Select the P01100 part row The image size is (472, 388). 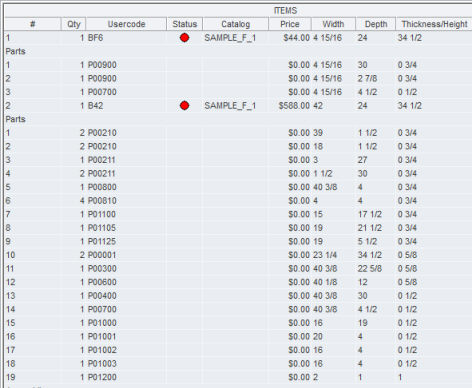tap(238, 214)
